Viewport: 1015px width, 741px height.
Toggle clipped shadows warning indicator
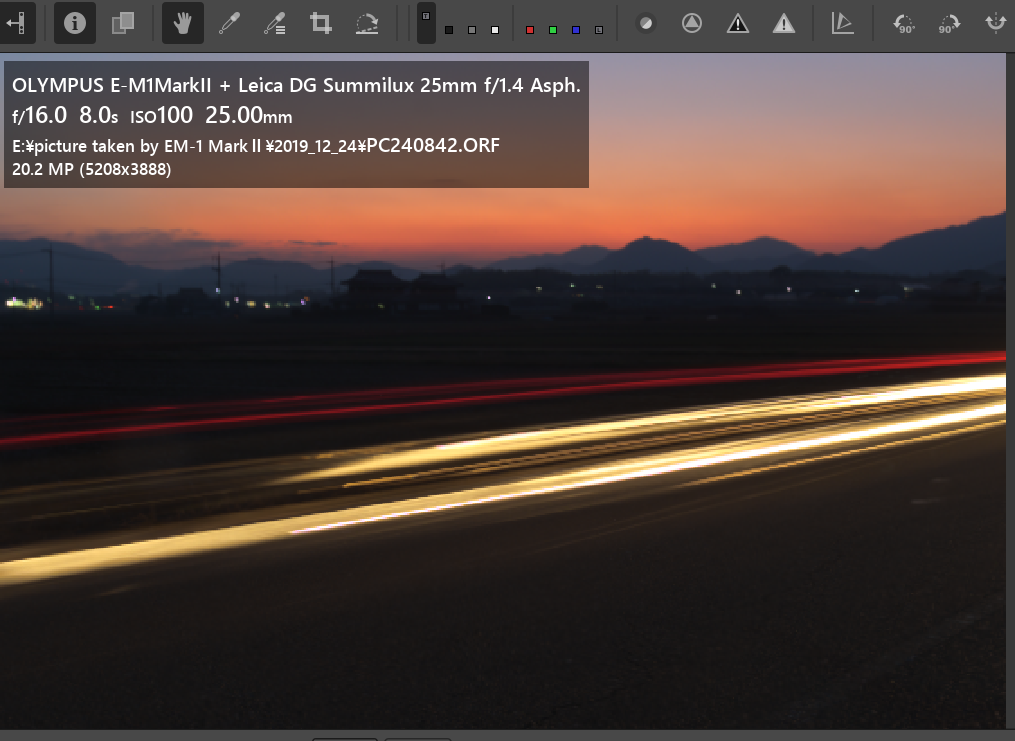pos(738,23)
